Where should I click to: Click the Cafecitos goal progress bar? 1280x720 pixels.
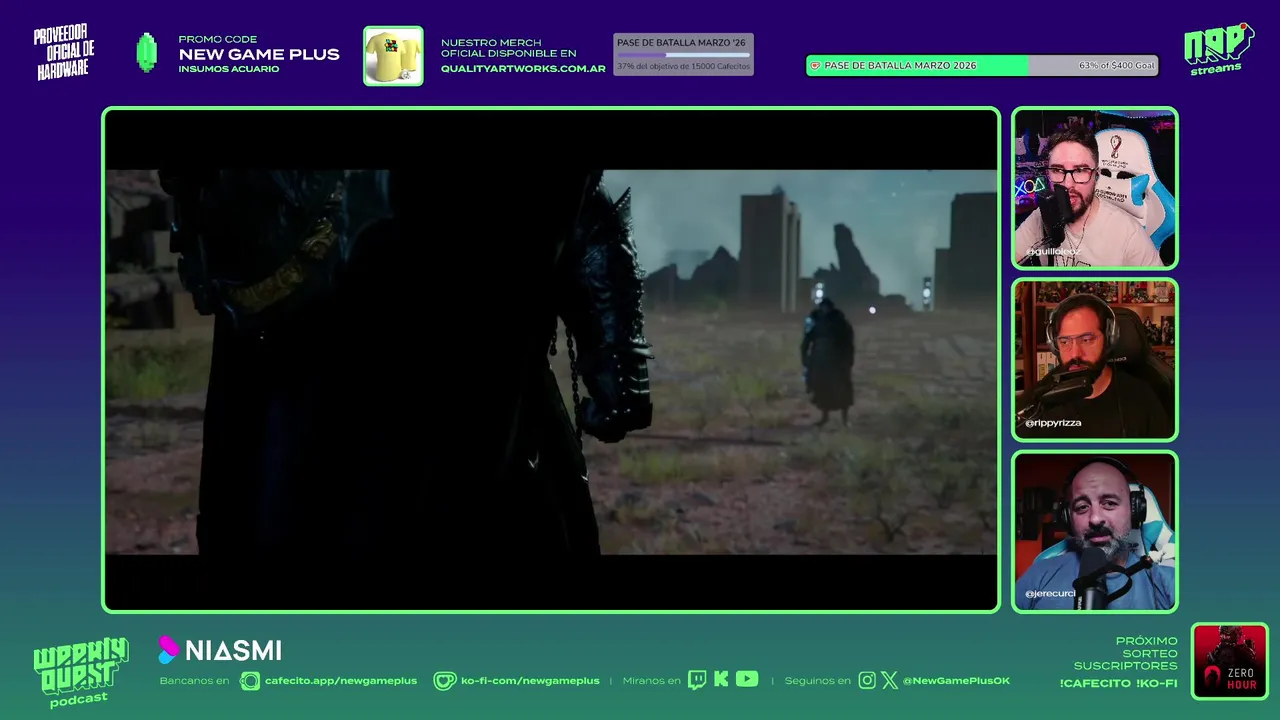tap(683, 55)
